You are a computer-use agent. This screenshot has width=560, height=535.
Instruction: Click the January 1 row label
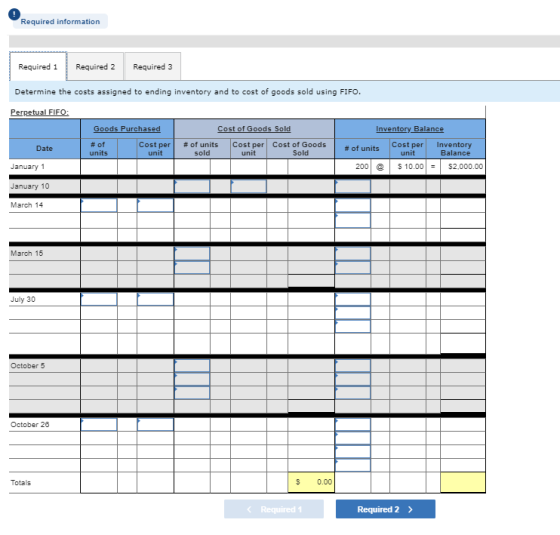coord(28,167)
